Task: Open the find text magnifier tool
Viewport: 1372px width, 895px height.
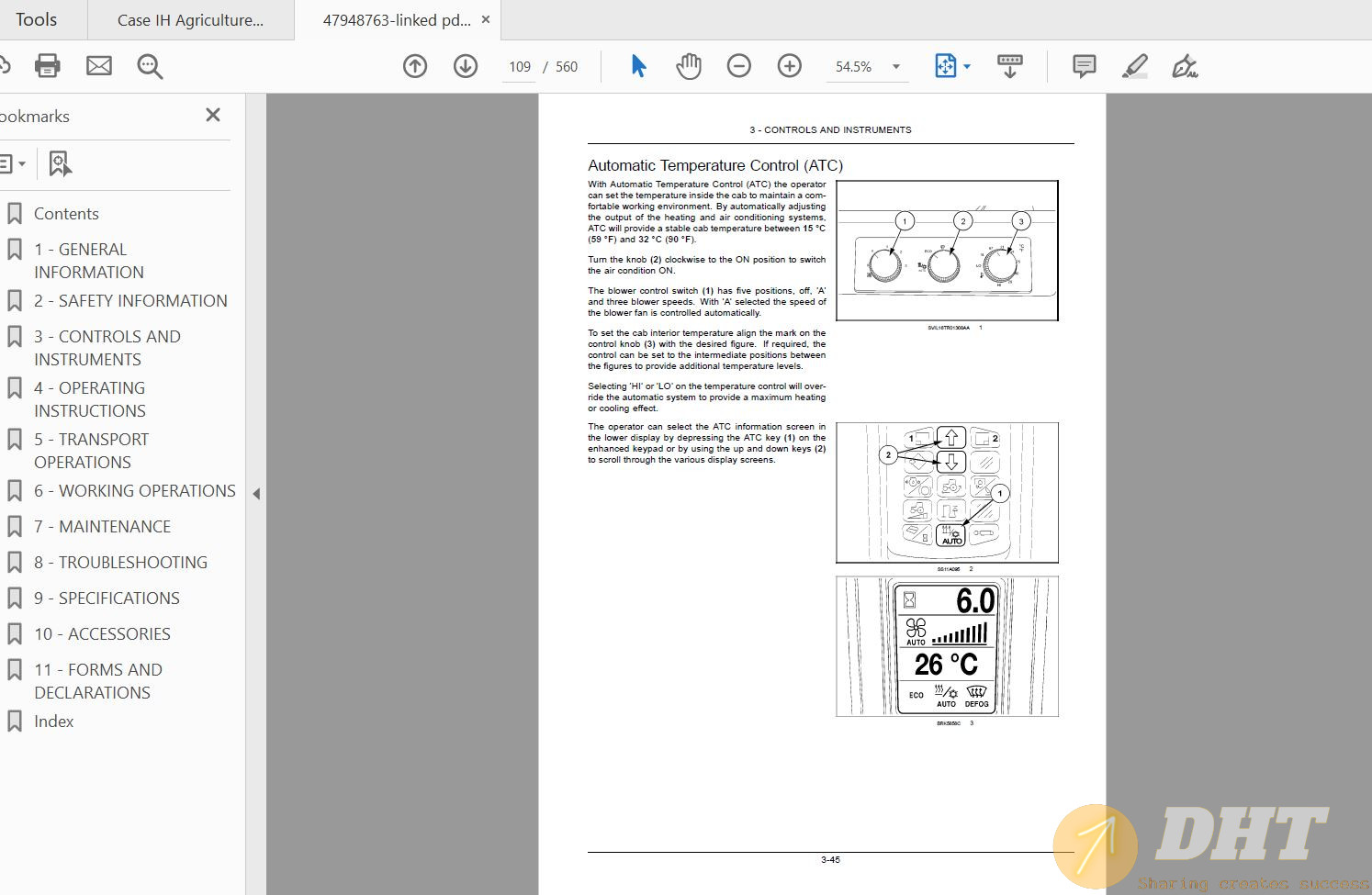Action: click(150, 66)
